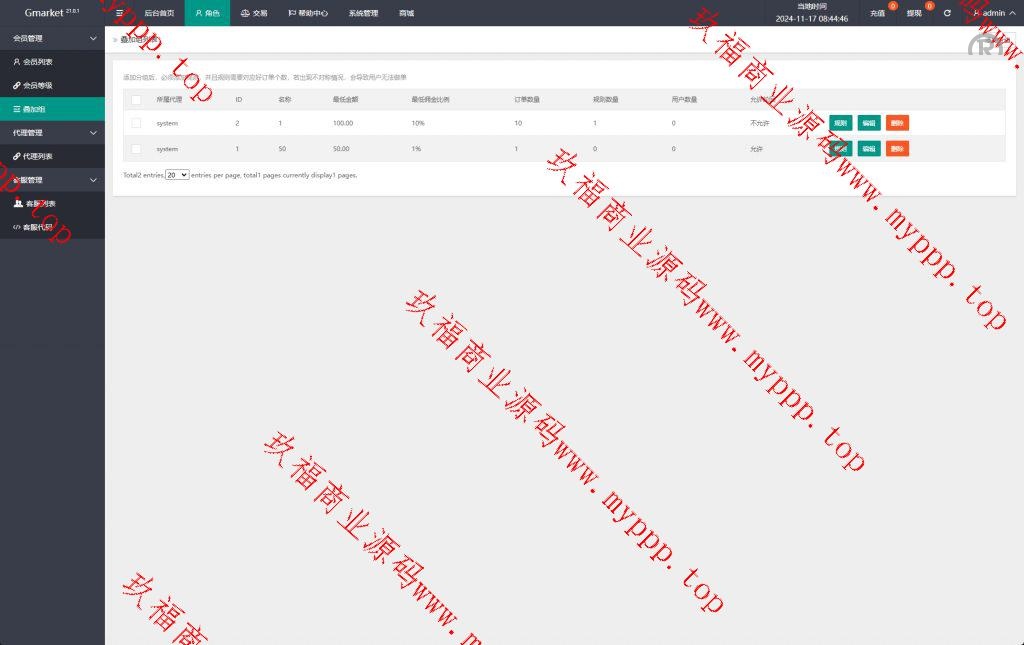Tick the select-all checkbox in table header
The image size is (1024, 645).
(x=136, y=100)
